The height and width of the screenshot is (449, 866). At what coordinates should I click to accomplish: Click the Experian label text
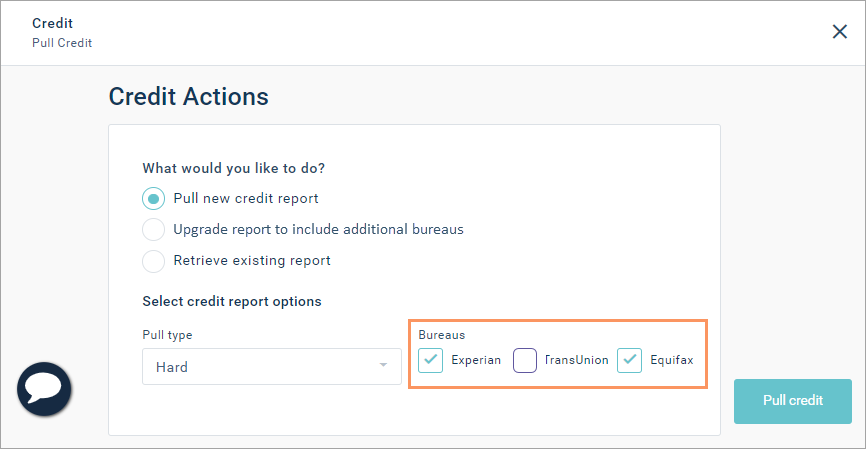476,360
